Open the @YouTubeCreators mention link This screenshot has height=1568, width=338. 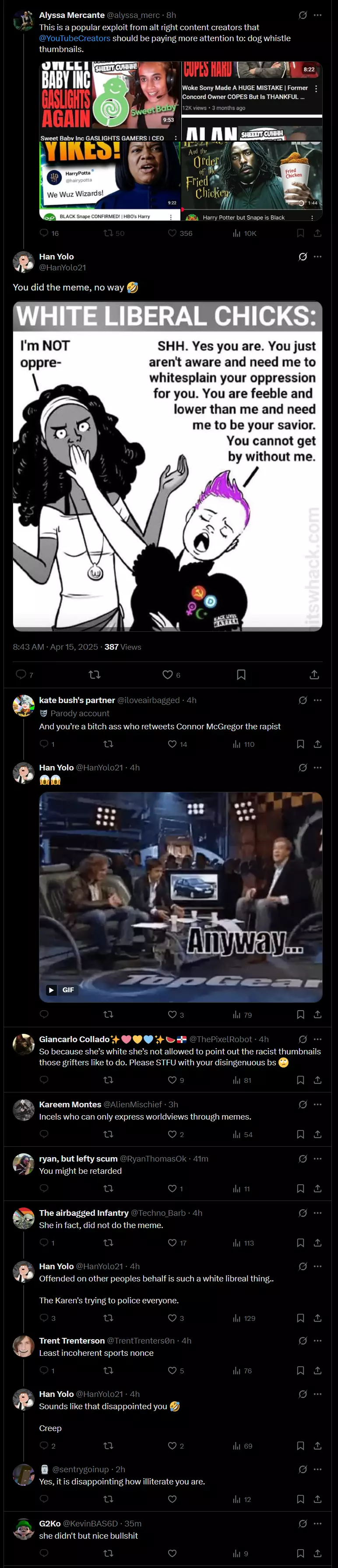pos(75,38)
